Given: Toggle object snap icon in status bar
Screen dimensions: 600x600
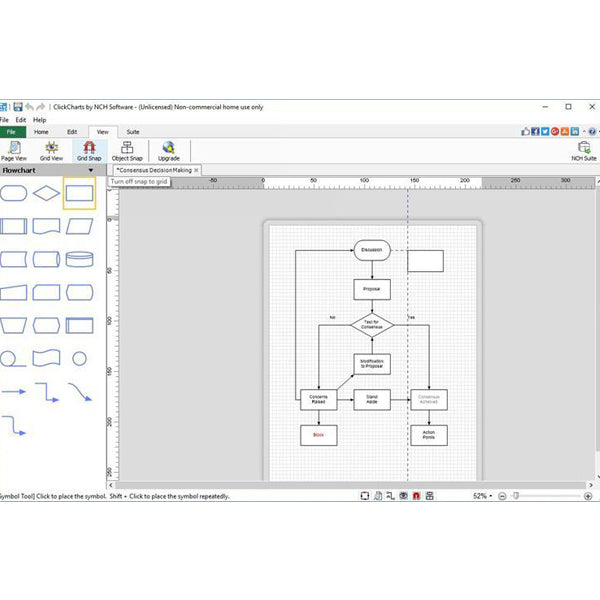Looking at the screenshot, I should pos(429,496).
